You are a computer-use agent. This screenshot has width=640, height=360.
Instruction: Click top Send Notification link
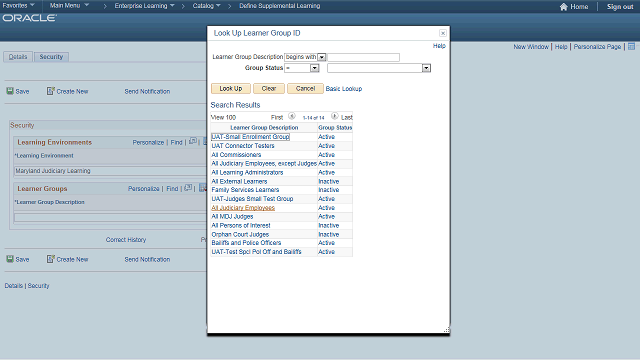(x=147, y=91)
